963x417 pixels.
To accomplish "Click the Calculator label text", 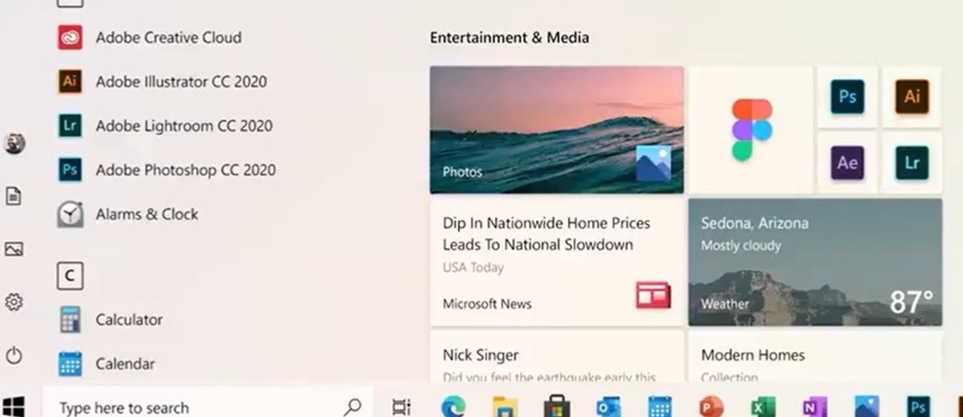I will (x=129, y=320).
